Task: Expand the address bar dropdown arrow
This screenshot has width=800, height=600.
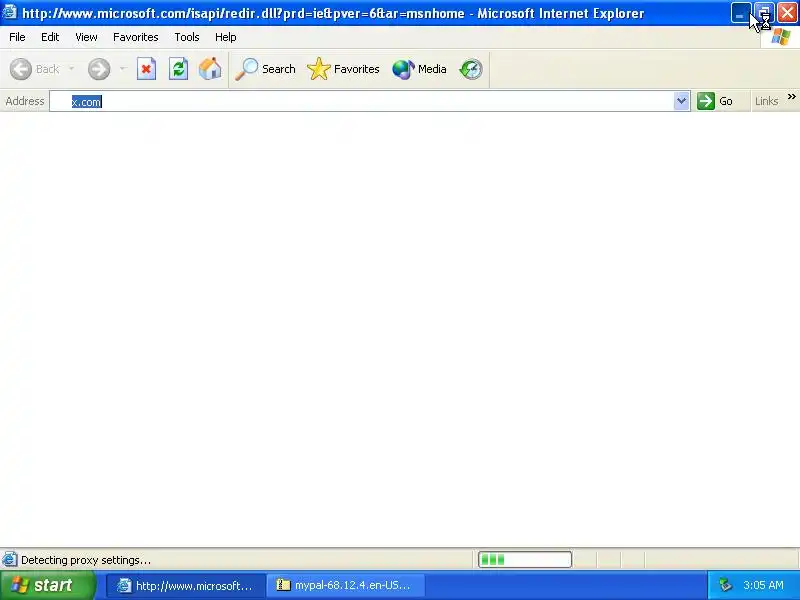Action: pos(681,101)
